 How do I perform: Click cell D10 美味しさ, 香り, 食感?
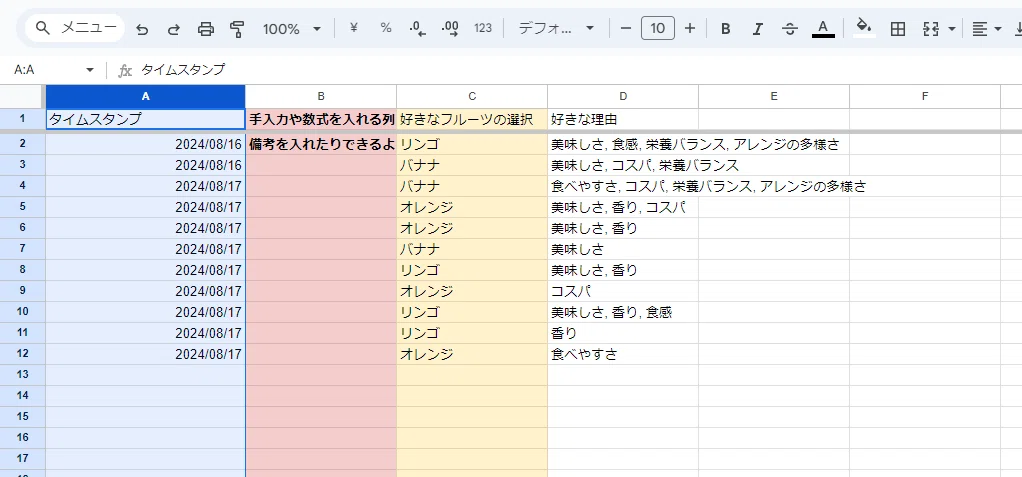pyautogui.click(x=623, y=312)
